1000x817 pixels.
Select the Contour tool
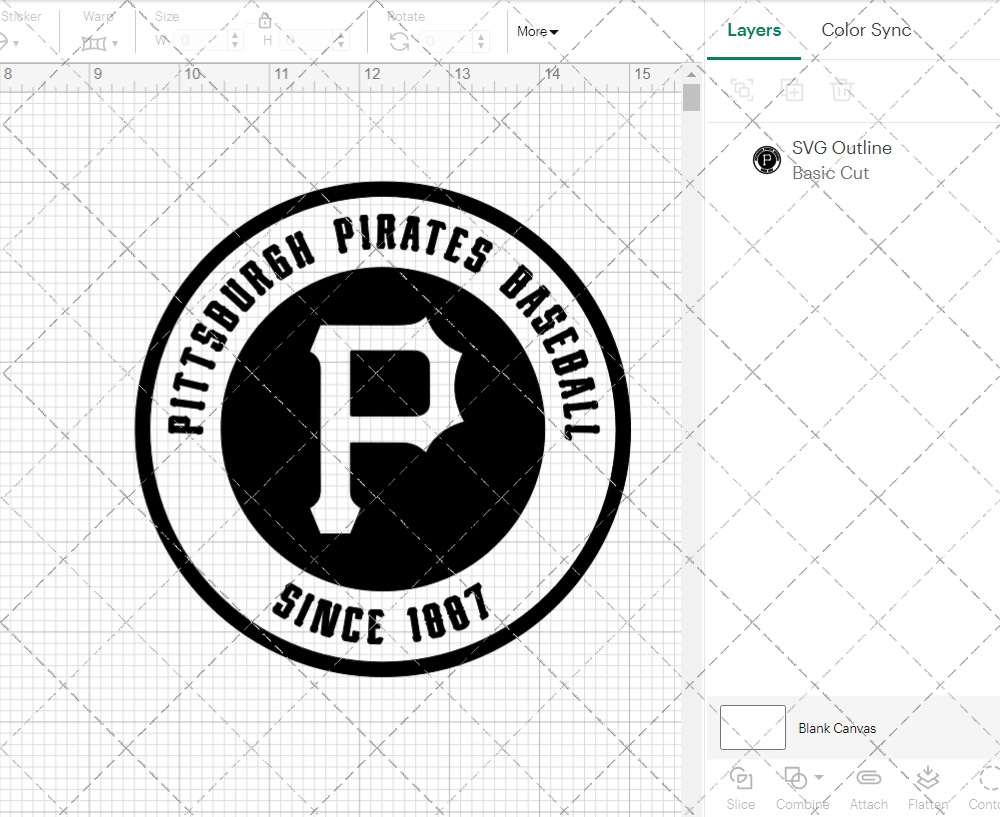pyautogui.click(x=984, y=789)
